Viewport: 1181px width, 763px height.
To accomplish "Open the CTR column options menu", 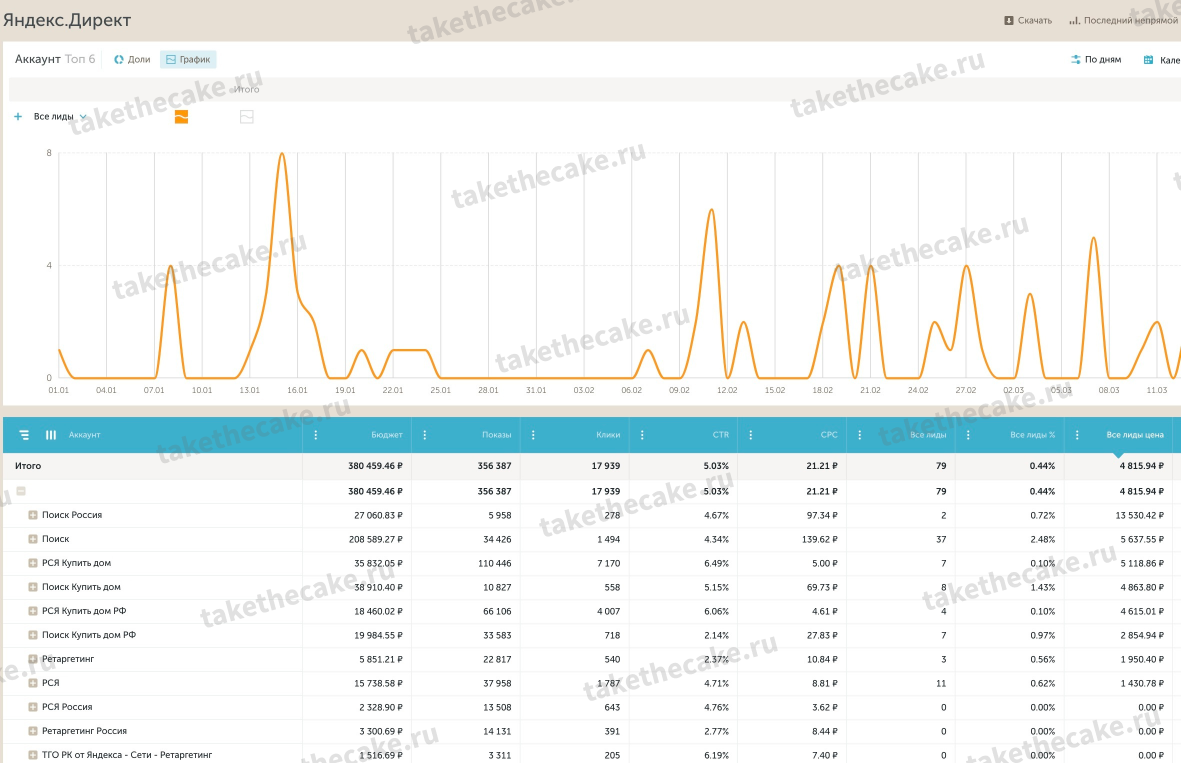I will 642,435.
